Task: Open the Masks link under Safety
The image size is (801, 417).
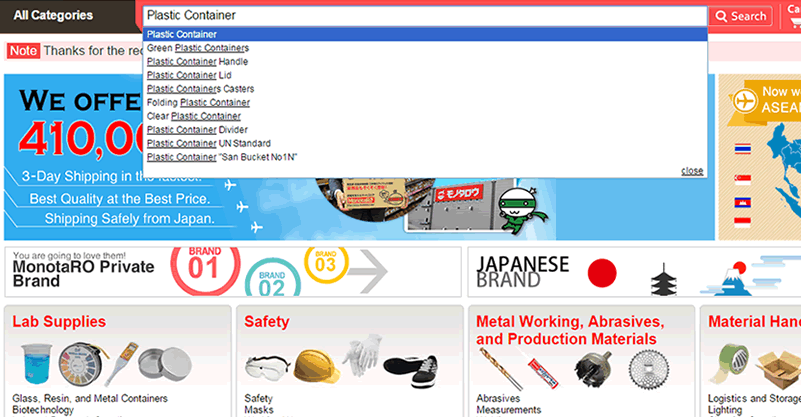Action: pyautogui.click(x=259, y=410)
